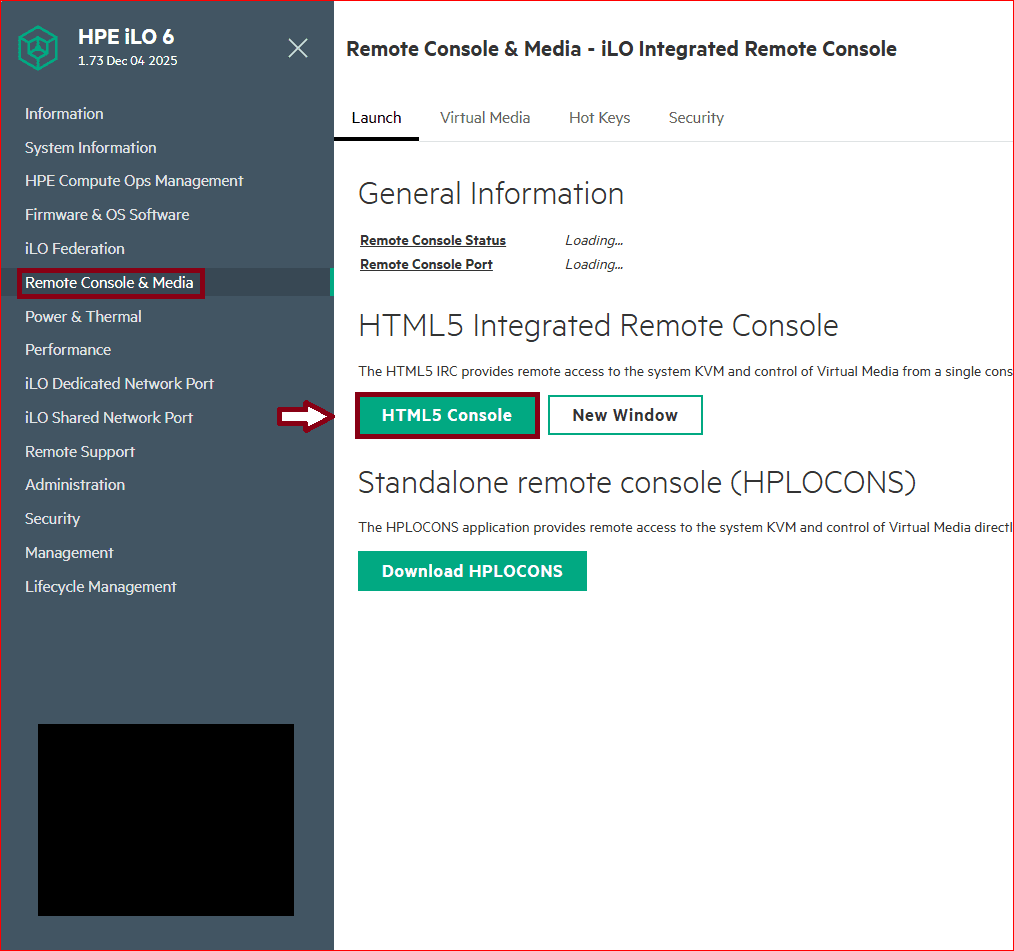This screenshot has height=951, width=1014.
Task: Select the Security tab
Action: 696,118
